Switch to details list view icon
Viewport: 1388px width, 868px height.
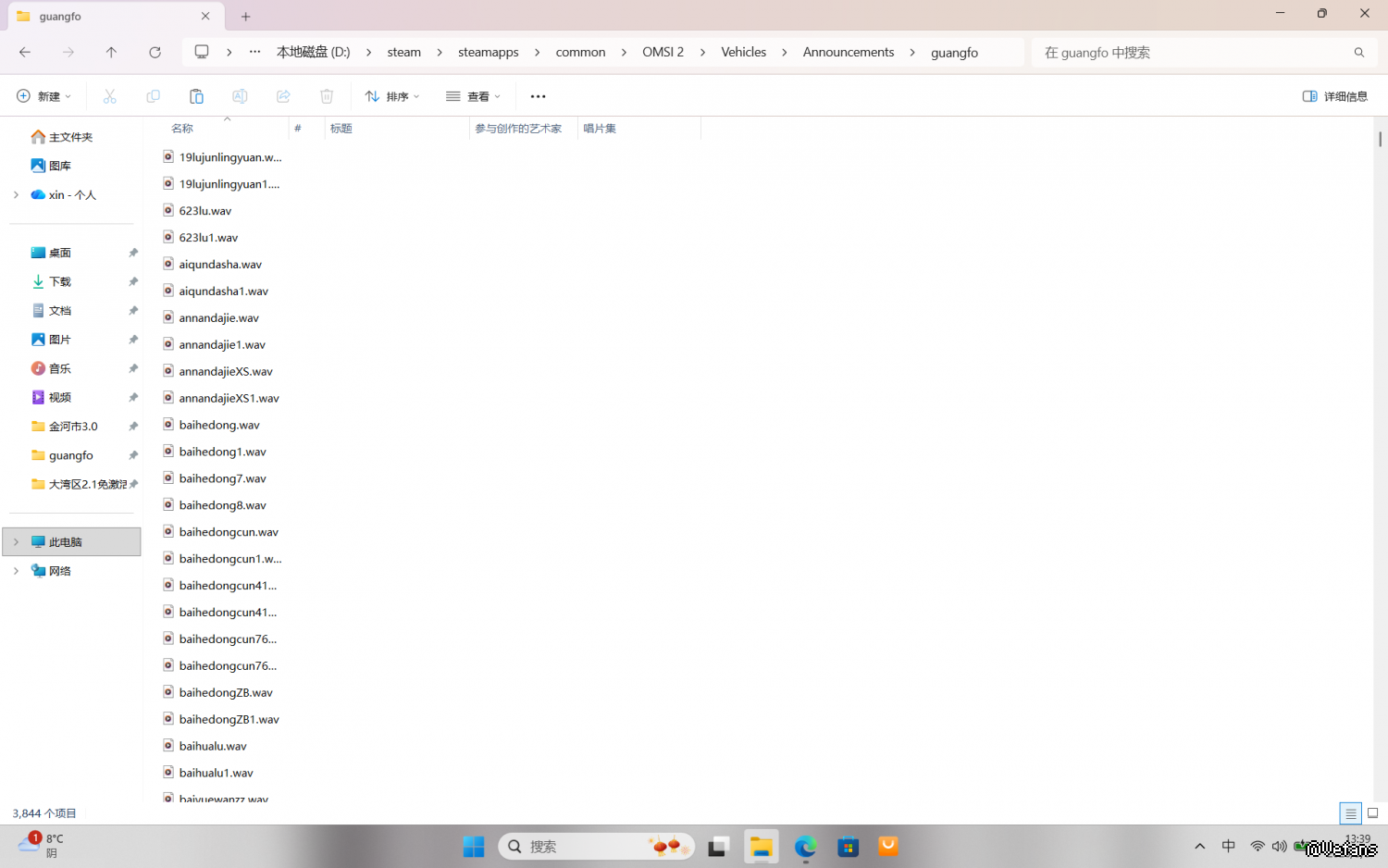[x=1351, y=813]
